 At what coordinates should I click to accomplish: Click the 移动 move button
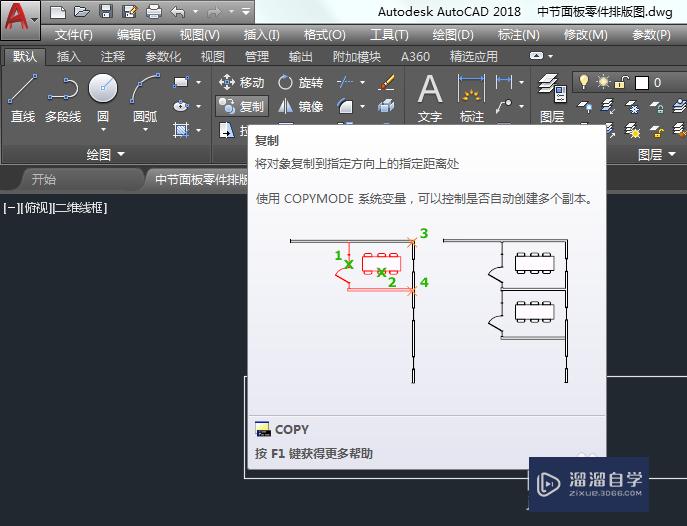pyautogui.click(x=241, y=82)
